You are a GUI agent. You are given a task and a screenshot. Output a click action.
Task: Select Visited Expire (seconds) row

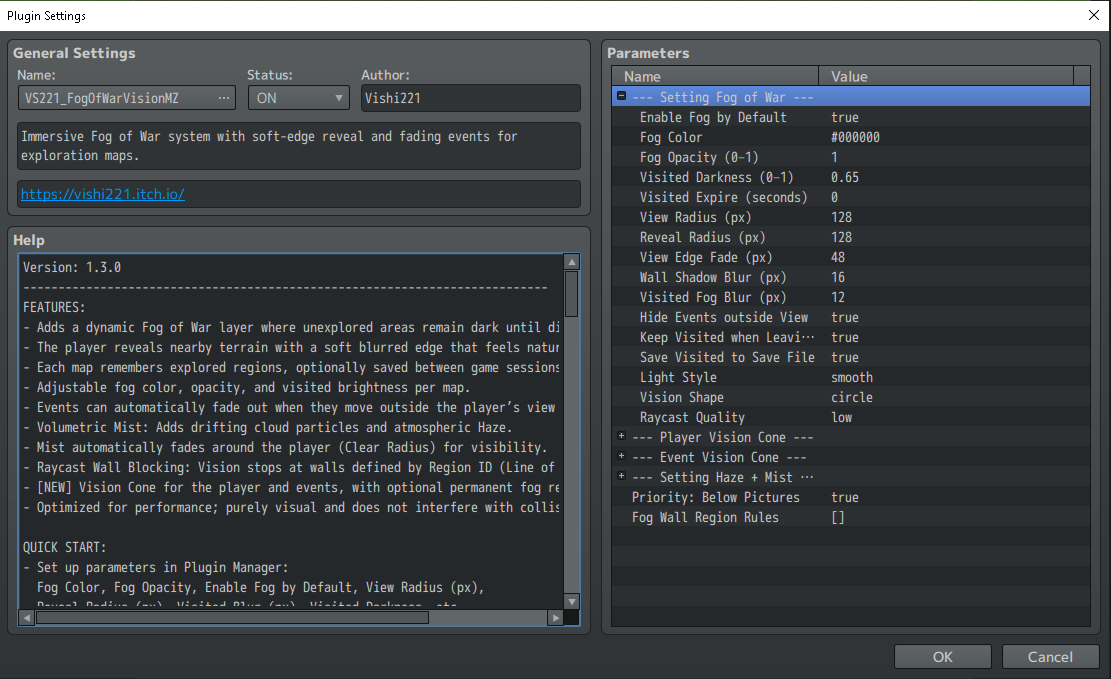tap(850, 197)
